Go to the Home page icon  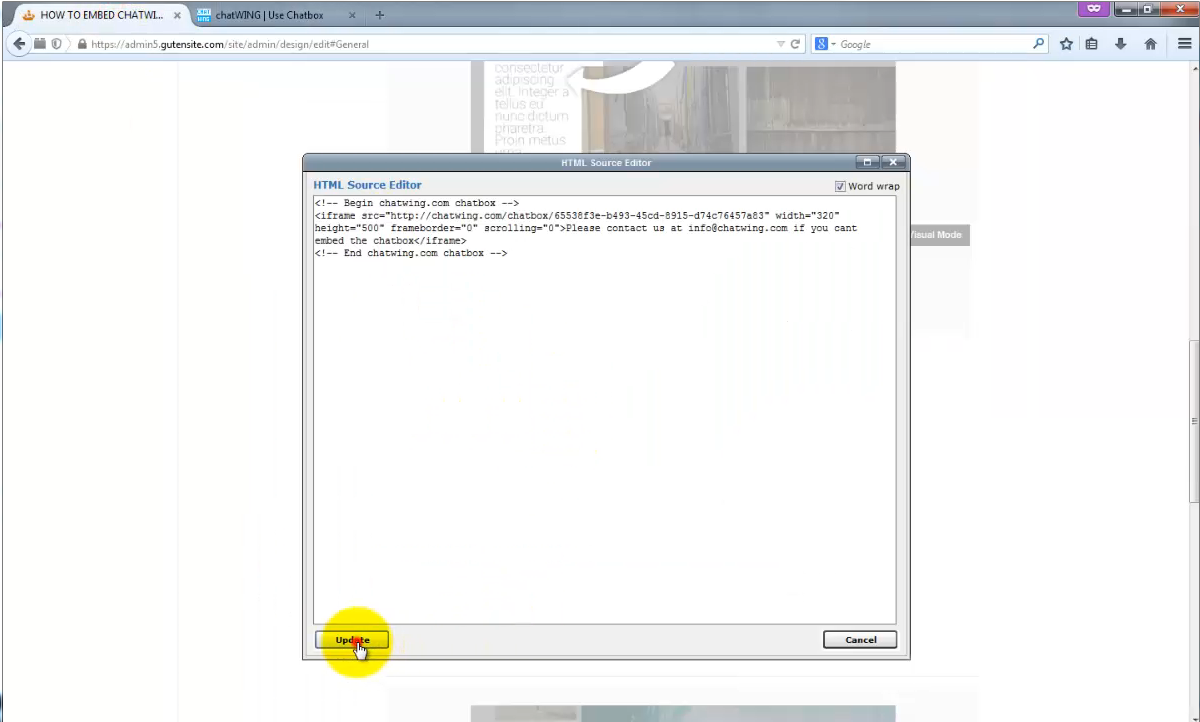tap(1150, 44)
